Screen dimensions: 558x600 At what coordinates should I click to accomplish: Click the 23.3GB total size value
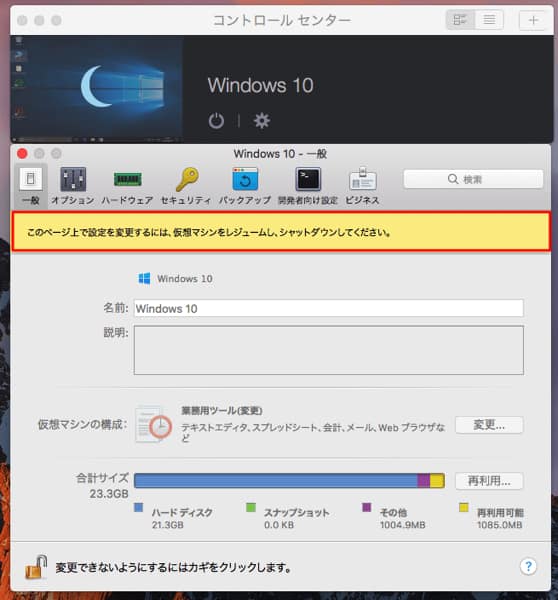109,494
